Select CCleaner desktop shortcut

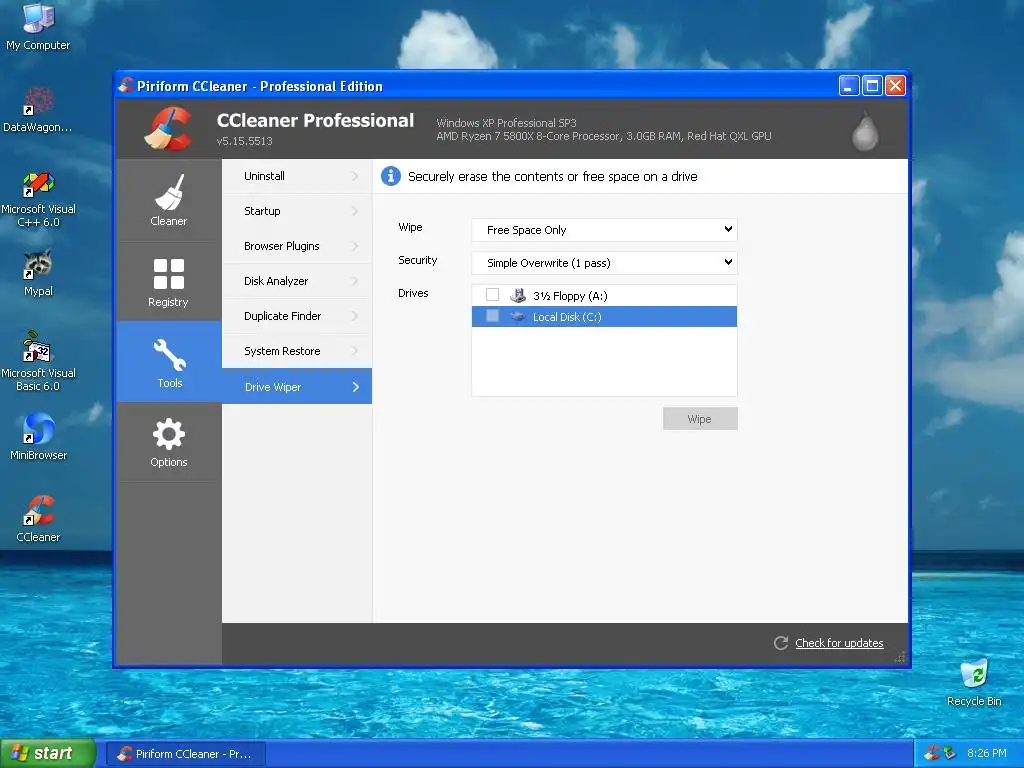coord(38,519)
